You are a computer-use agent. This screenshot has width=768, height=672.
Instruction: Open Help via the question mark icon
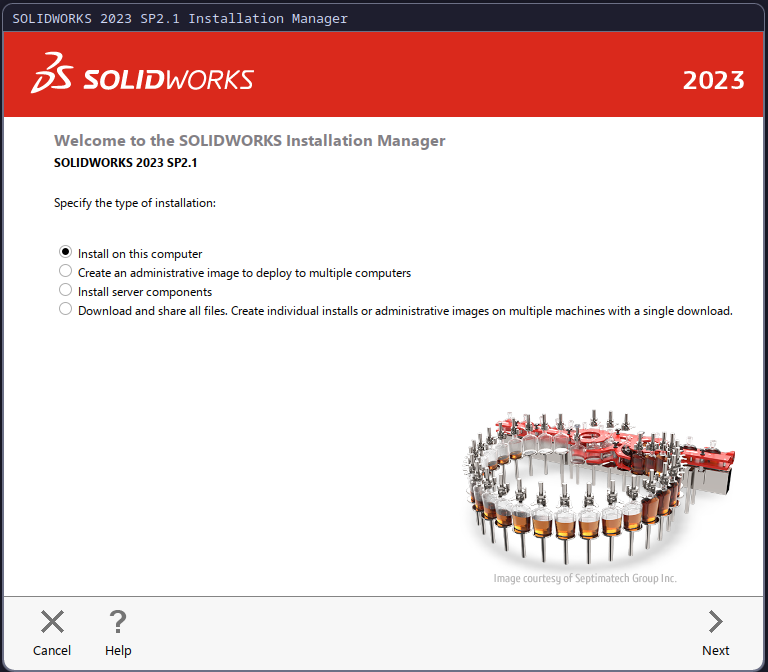pos(118,622)
